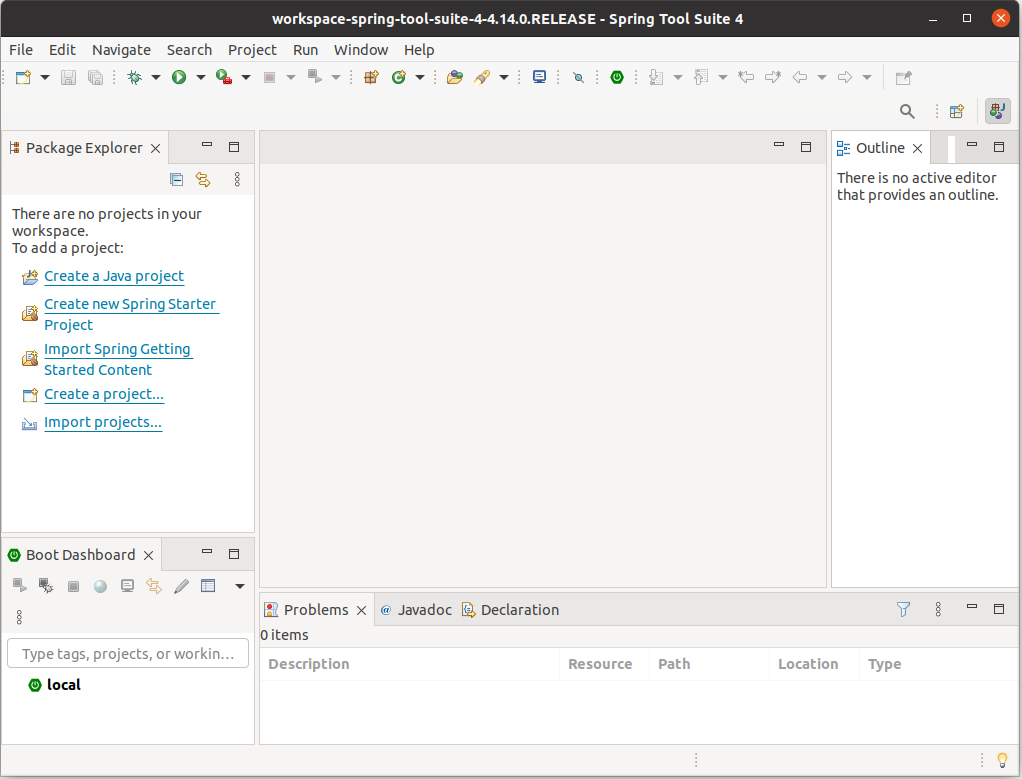This screenshot has height=779, width=1022.
Task: Open dropdown next to Back navigation arrow
Action: 821,78
